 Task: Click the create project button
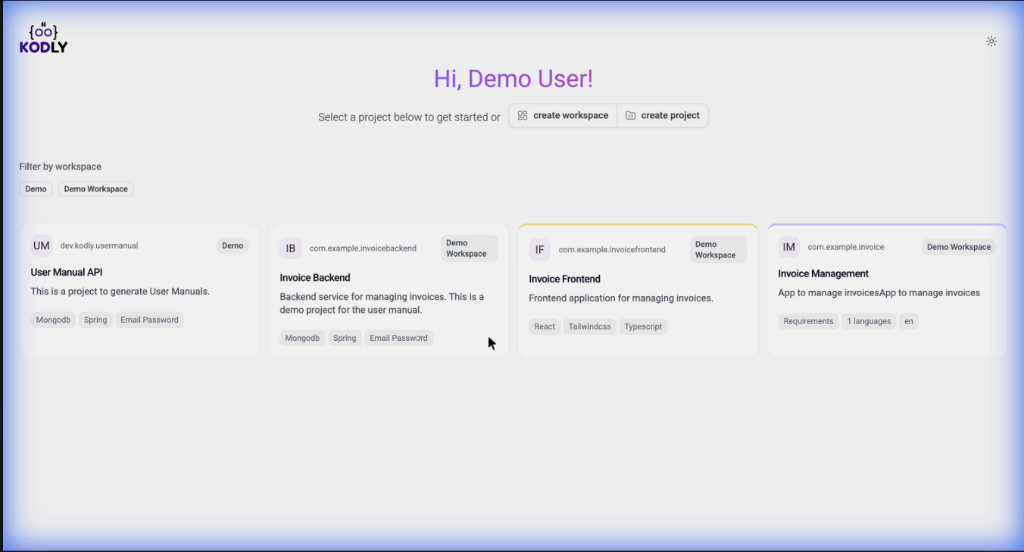[662, 116]
